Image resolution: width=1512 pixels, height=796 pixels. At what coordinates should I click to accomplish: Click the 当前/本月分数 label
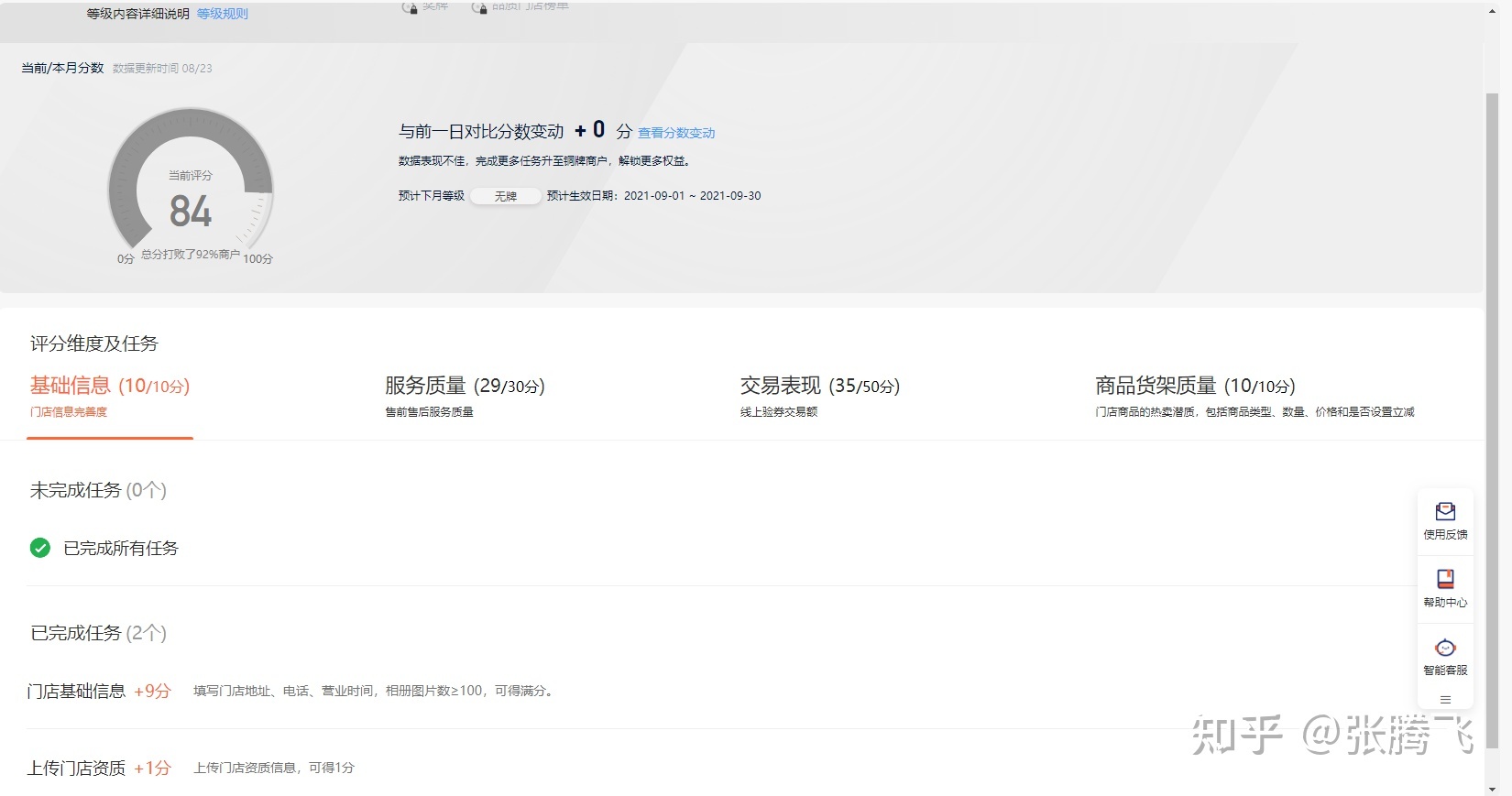click(x=62, y=68)
